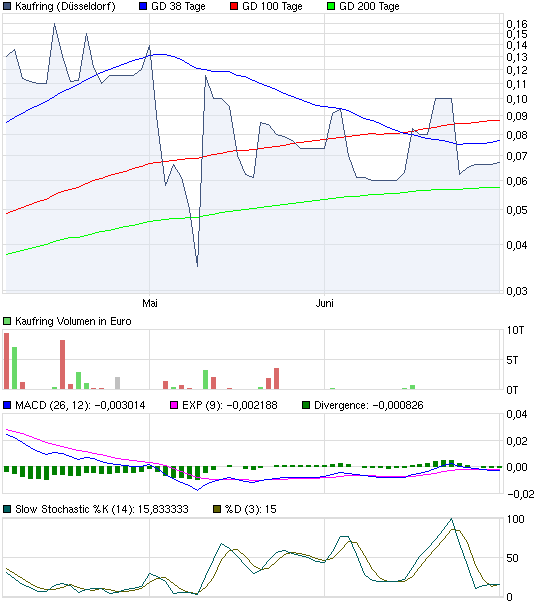The width and height of the screenshot is (545, 606).
Task: Click the 'GD 200 Tage' legend label
Action: (369, 7)
